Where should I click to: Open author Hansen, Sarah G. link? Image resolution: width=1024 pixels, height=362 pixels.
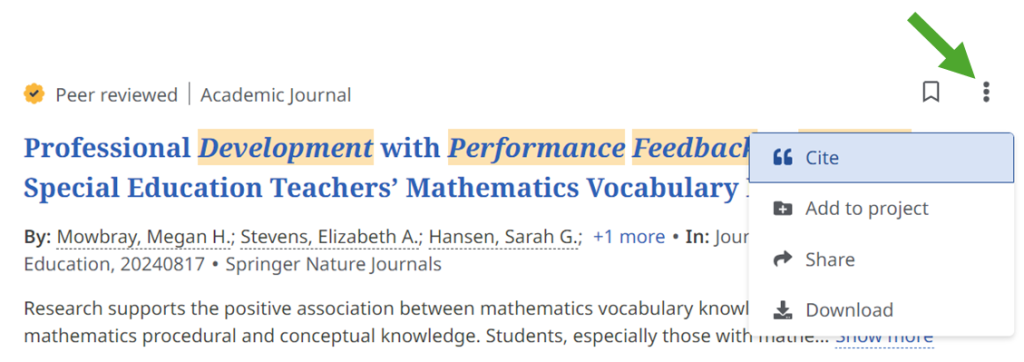[x=505, y=237]
